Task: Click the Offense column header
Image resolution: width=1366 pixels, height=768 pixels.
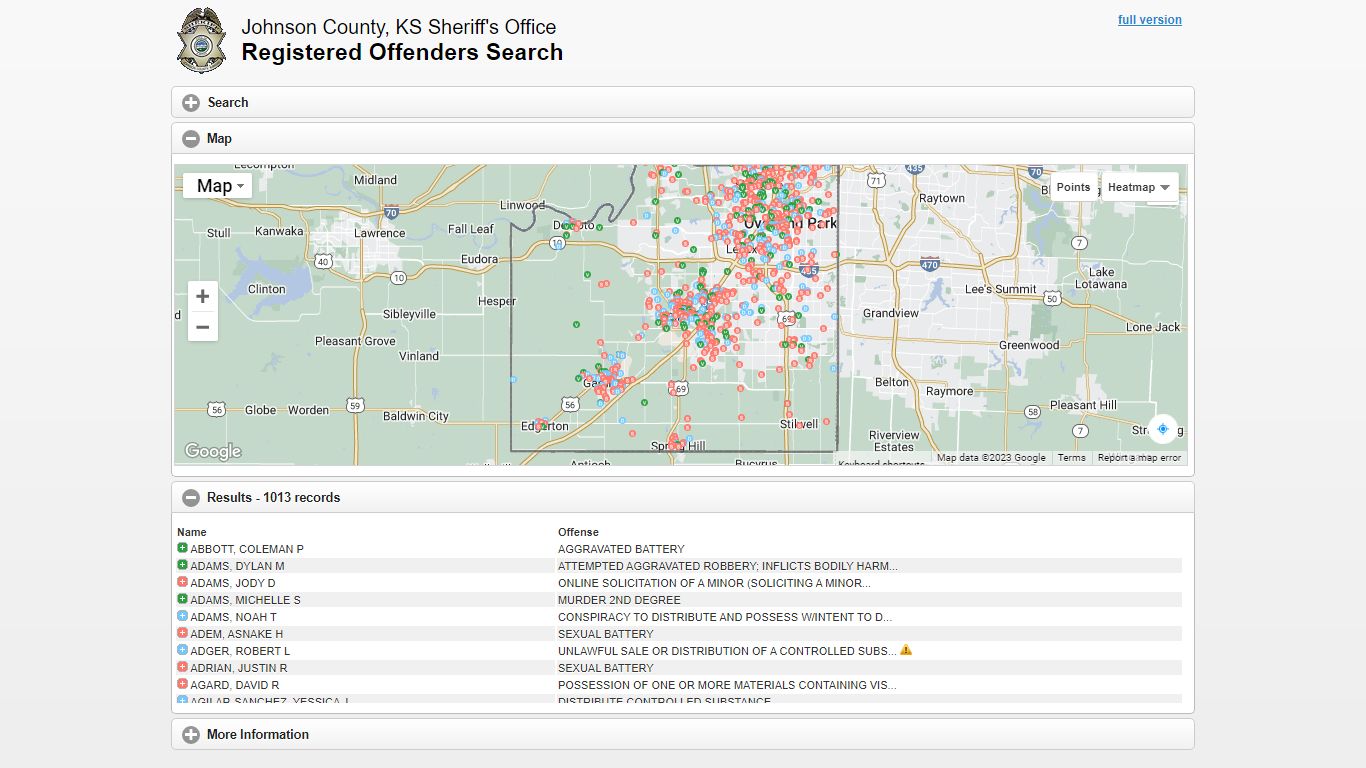Action: coord(578,532)
